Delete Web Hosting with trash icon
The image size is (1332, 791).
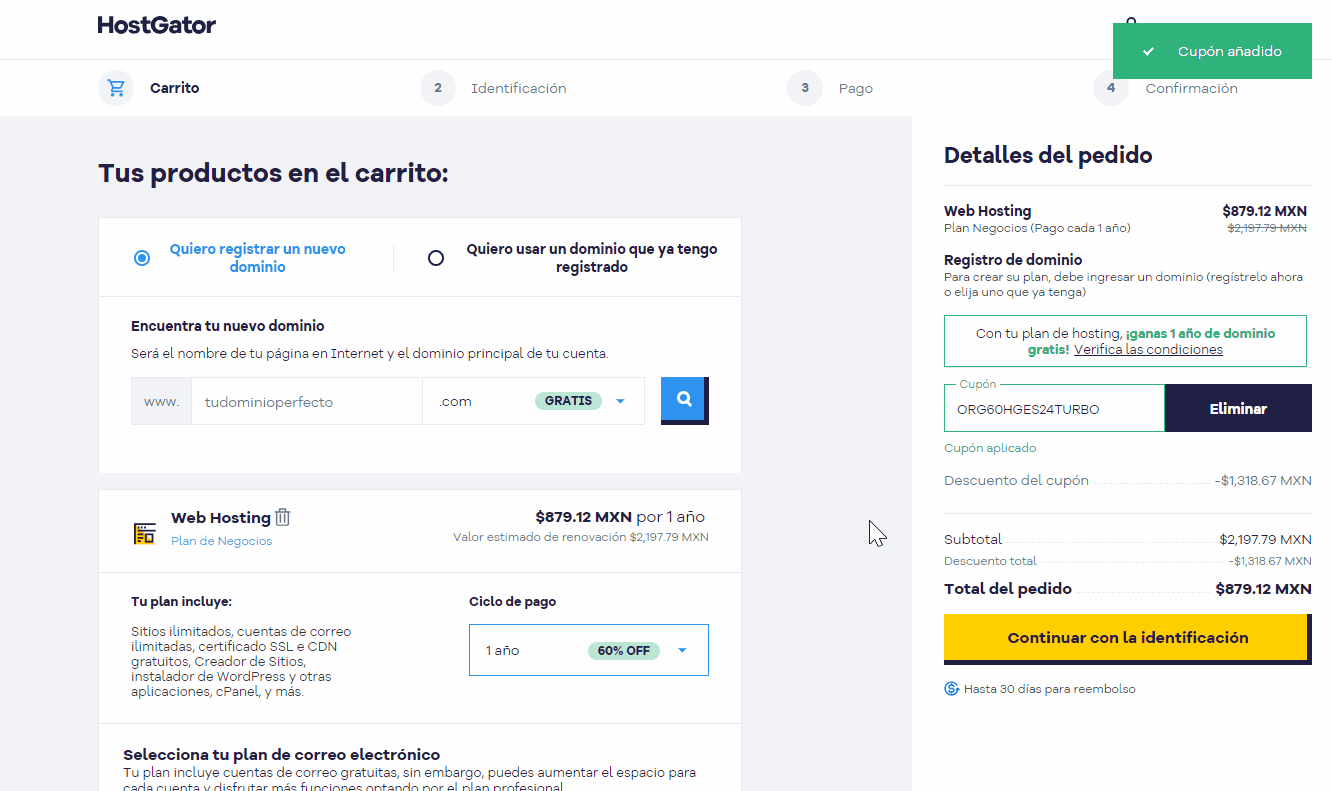(x=283, y=517)
